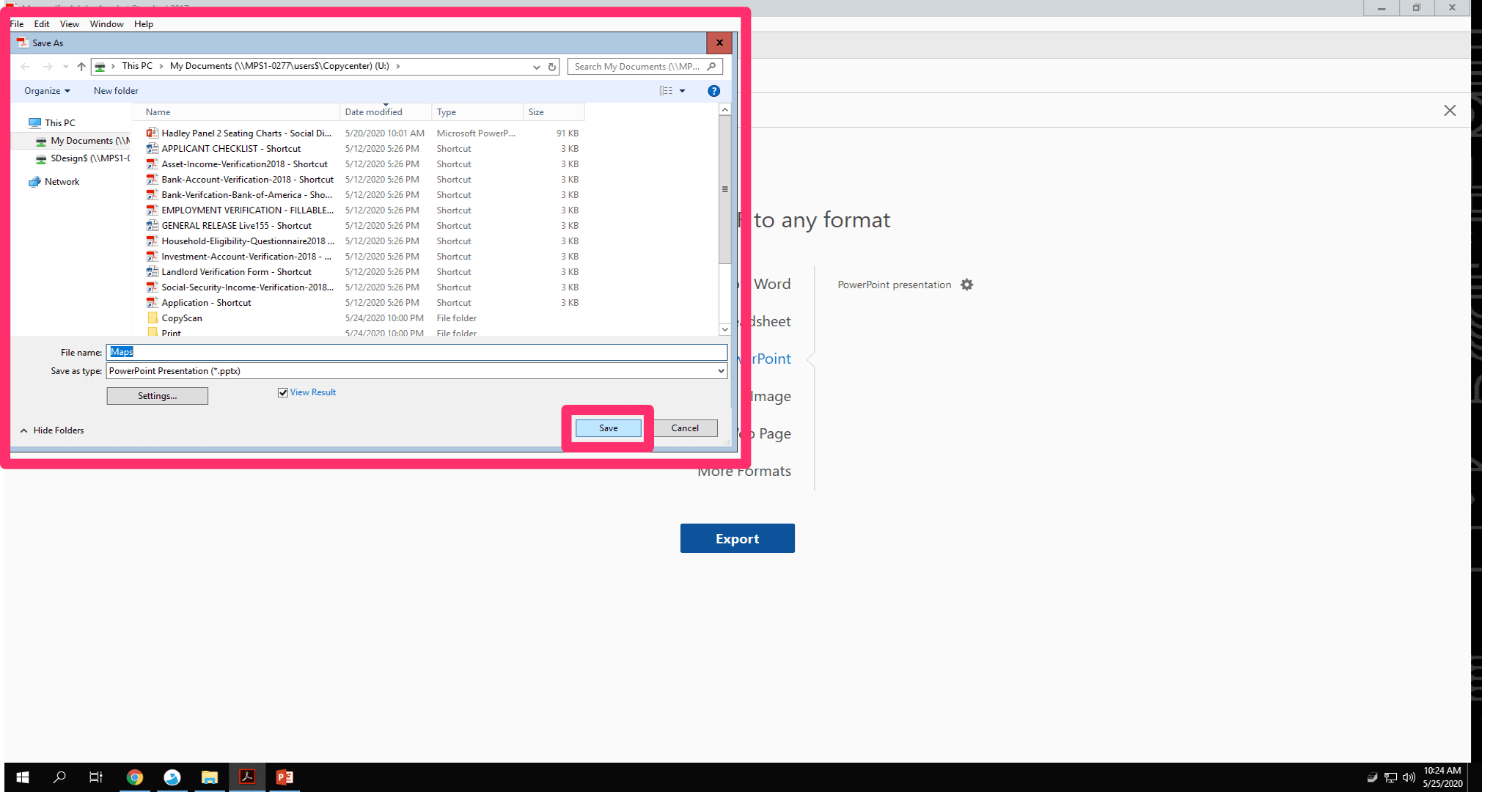Click the Save button
The height and width of the screenshot is (792, 1512).
coord(608,428)
